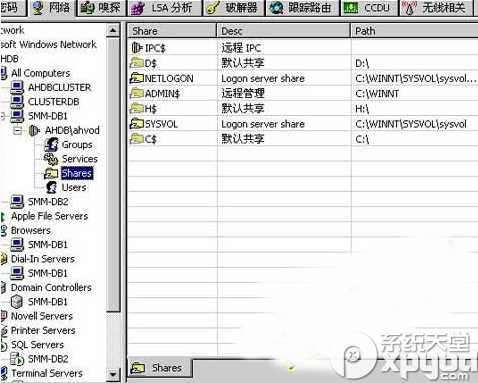Collapse the SMM-DB1 computer node
478x383 pixels.
pyautogui.click(x=2, y=116)
